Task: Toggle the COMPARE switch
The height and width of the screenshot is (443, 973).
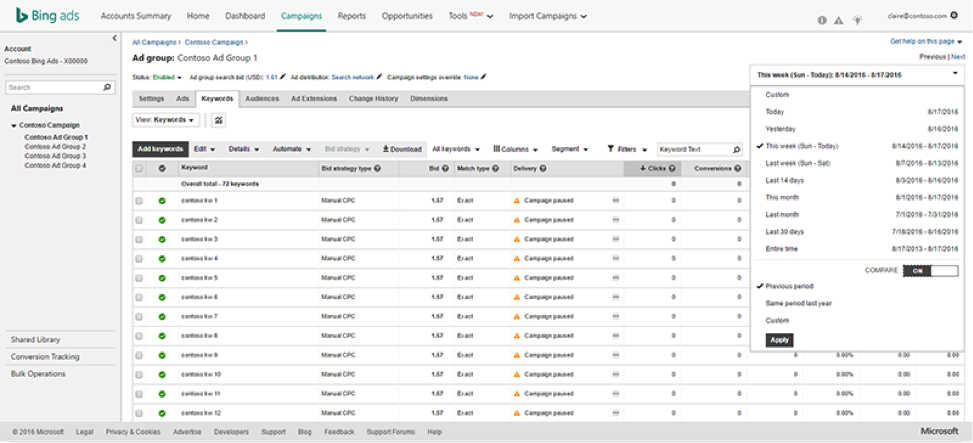Action: [x=930, y=271]
